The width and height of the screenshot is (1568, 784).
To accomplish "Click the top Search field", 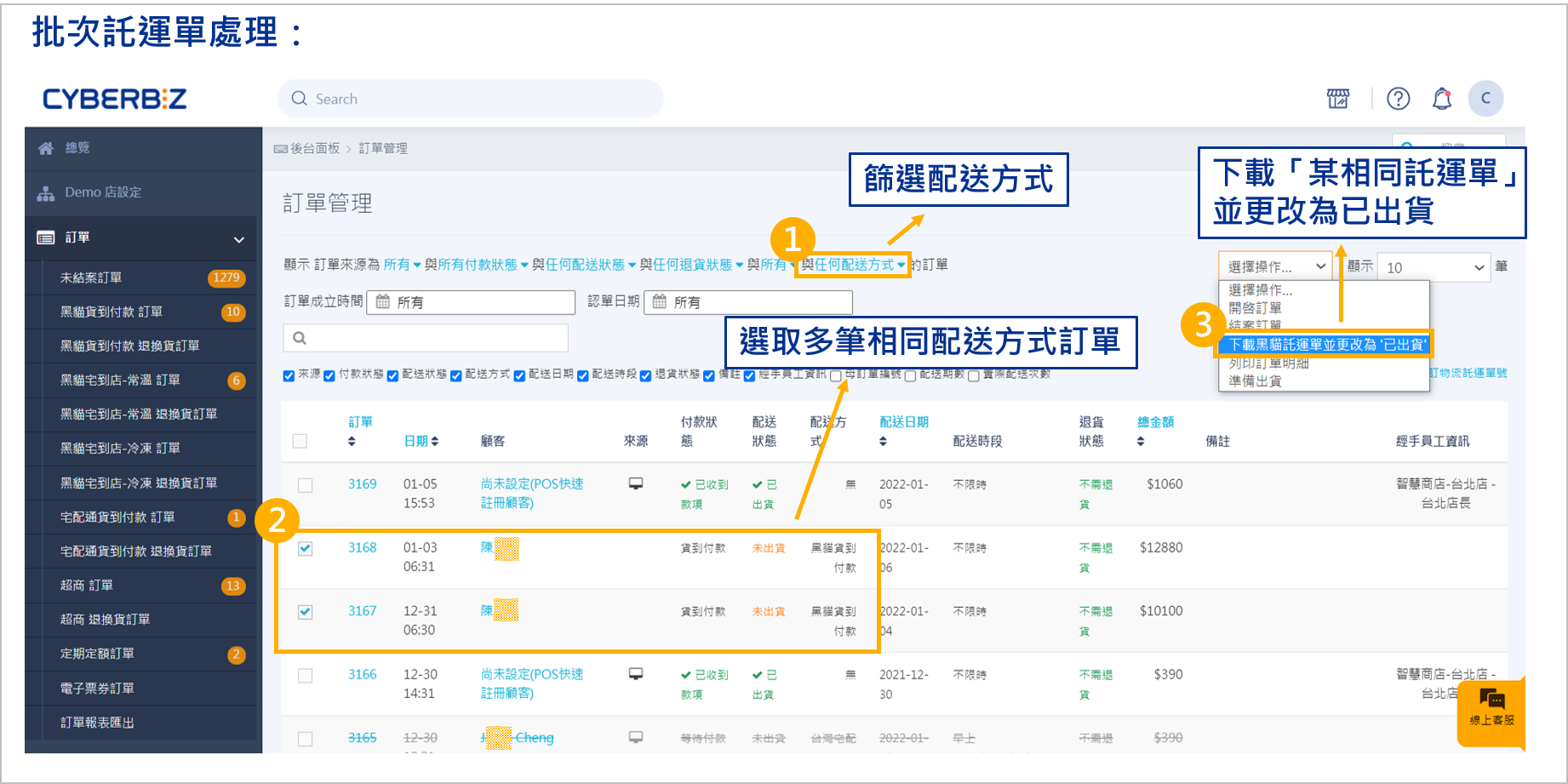I will [x=471, y=99].
